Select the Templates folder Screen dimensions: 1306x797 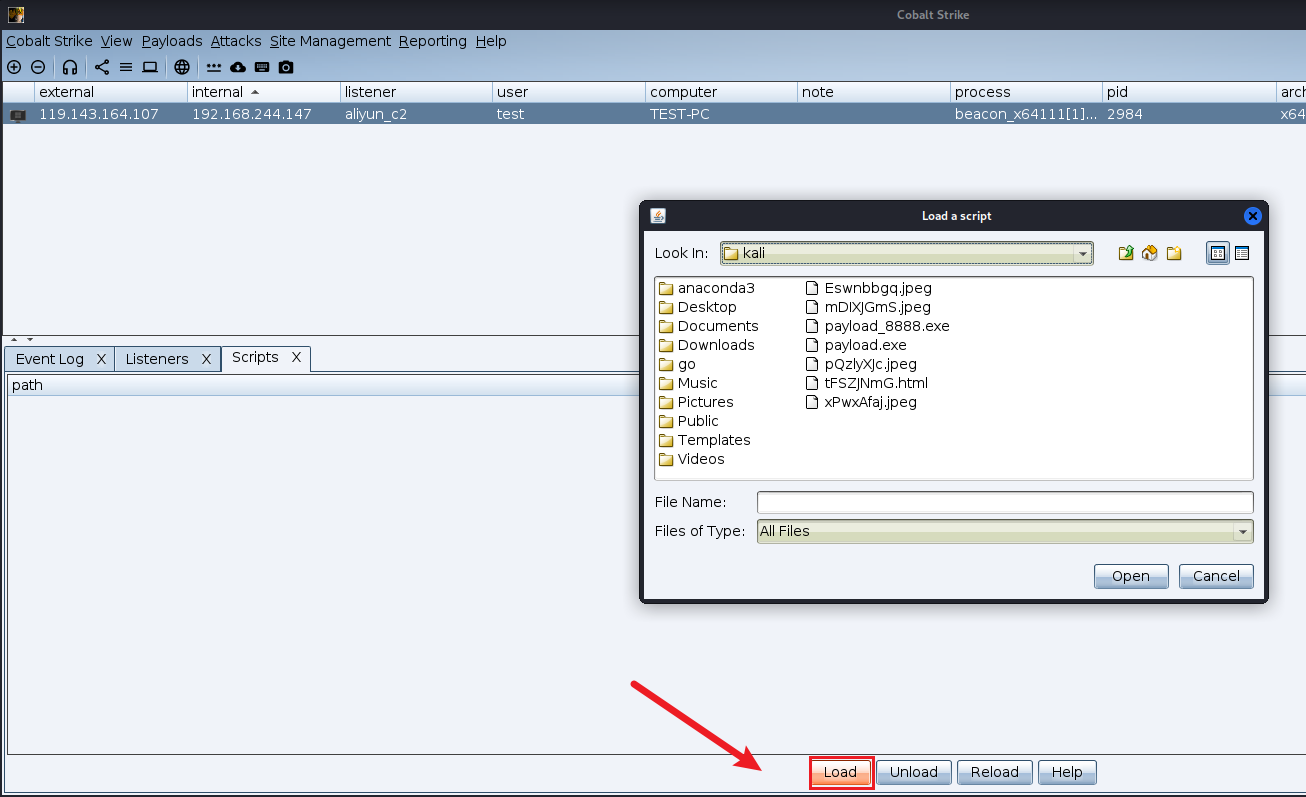pyautogui.click(x=705, y=440)
